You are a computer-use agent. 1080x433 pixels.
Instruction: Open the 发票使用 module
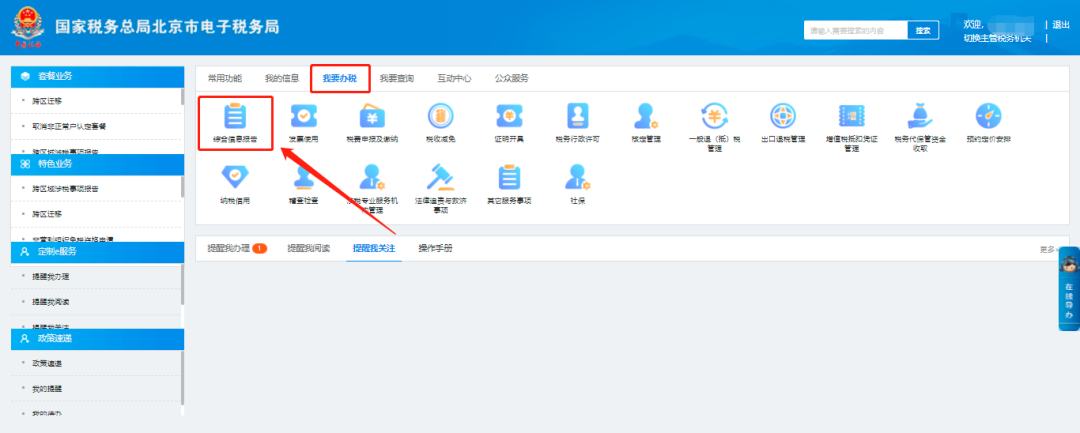click(304, 116)
